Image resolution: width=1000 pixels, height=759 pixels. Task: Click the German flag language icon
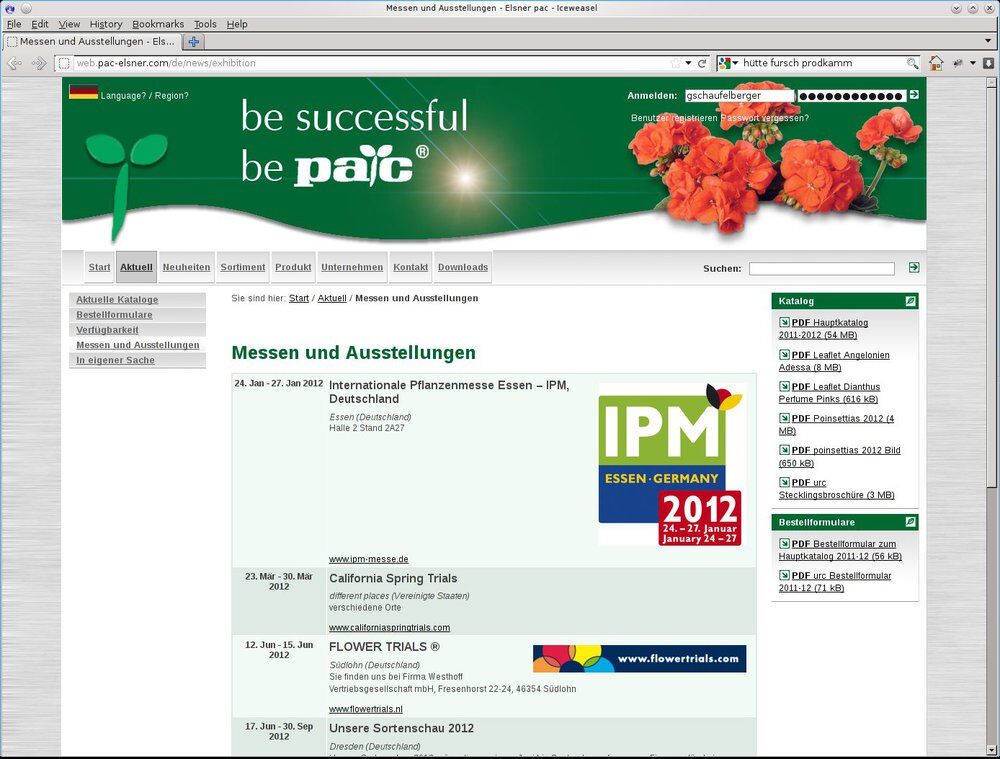[83, 93]
